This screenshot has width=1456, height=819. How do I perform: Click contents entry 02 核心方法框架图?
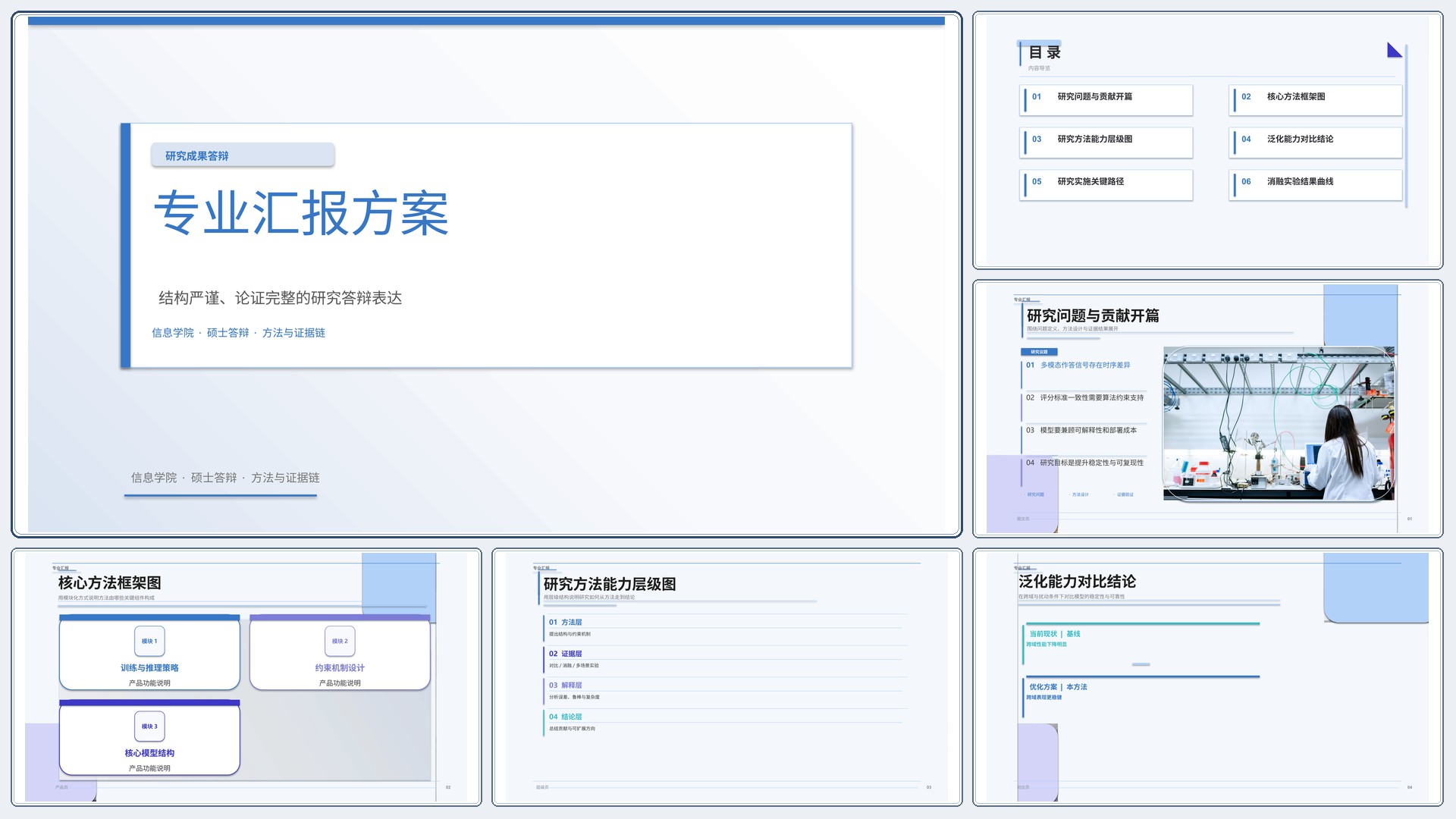[x=1316, y=100]
